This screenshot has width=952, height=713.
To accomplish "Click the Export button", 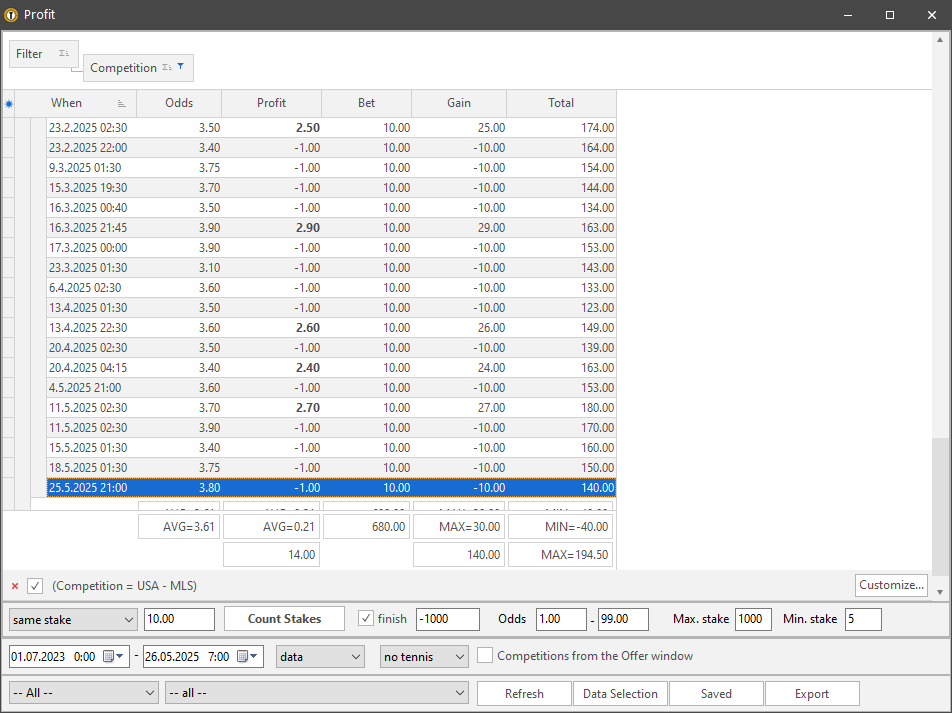I will 811,693.
